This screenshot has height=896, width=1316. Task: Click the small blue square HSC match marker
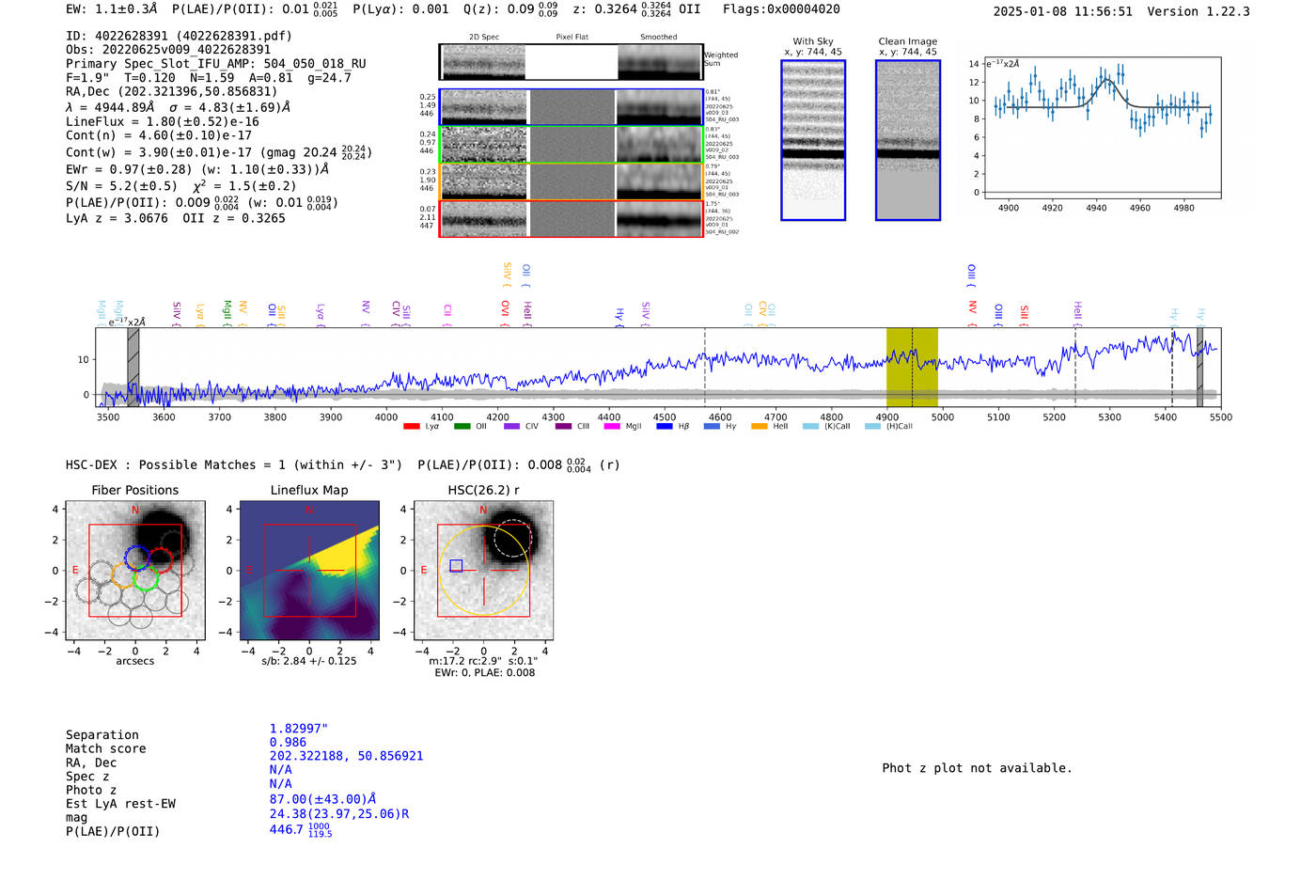[x=456, y=566]
